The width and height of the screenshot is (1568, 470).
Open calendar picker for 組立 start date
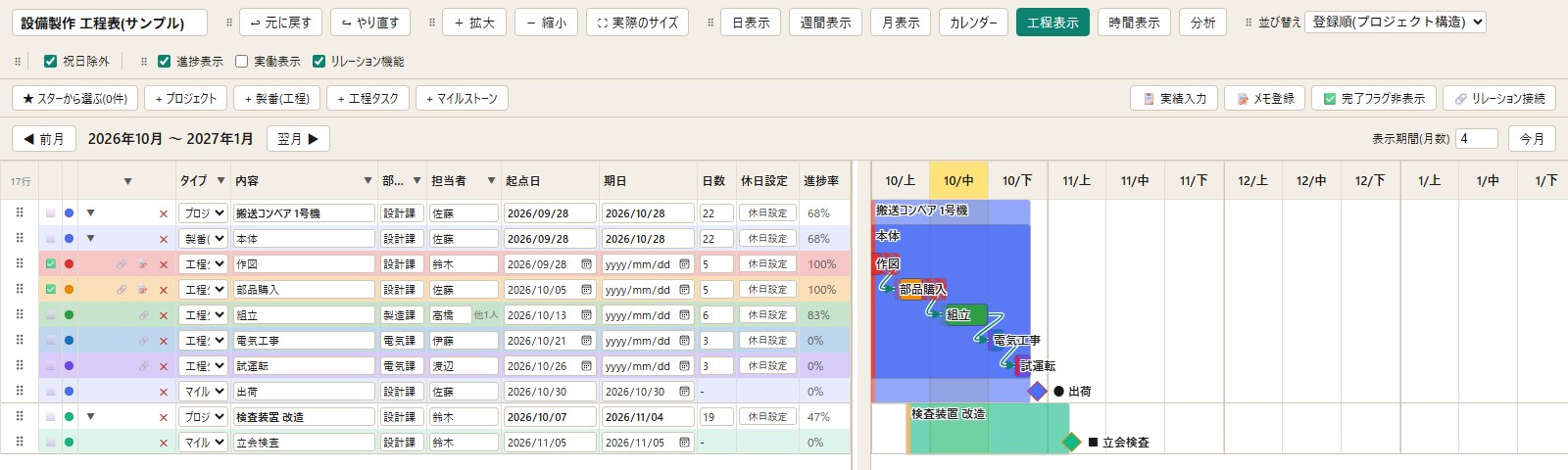586,315
